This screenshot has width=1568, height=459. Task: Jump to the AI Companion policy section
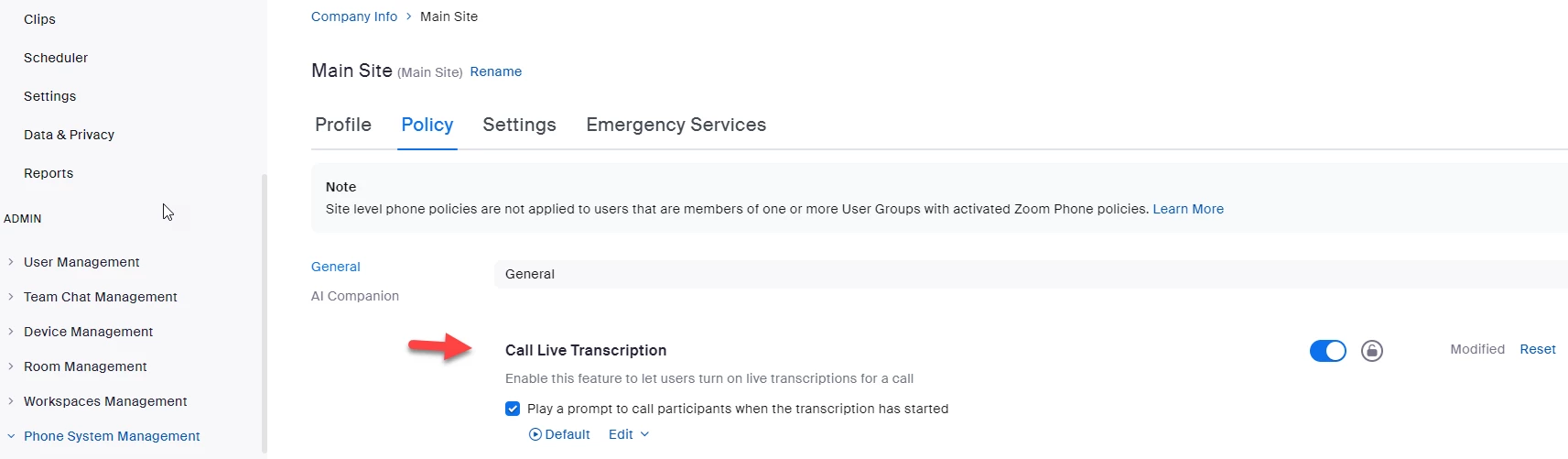(x=355, y=296)
